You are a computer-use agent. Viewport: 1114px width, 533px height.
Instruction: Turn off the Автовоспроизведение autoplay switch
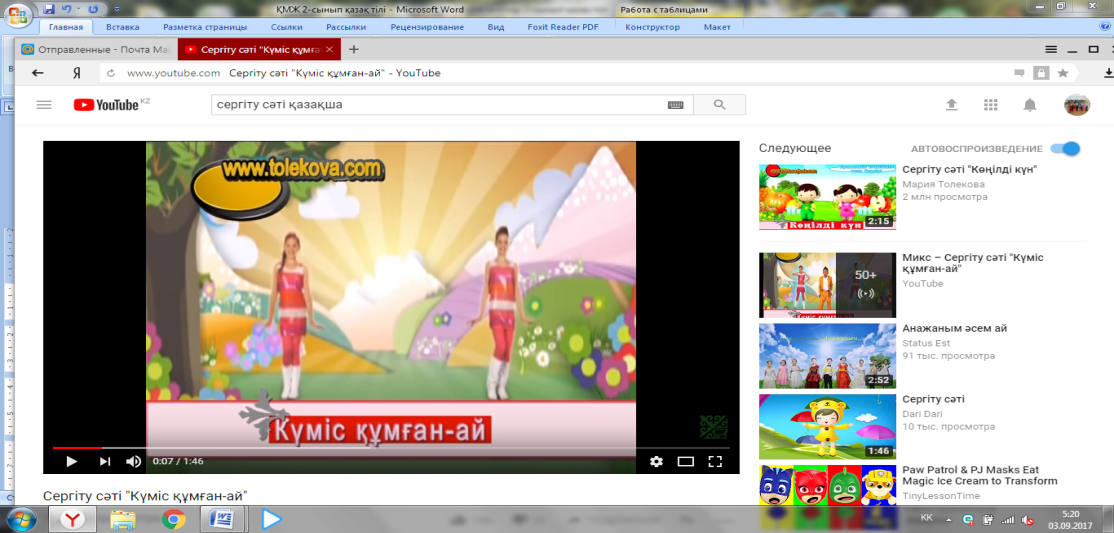point(1067,148)
